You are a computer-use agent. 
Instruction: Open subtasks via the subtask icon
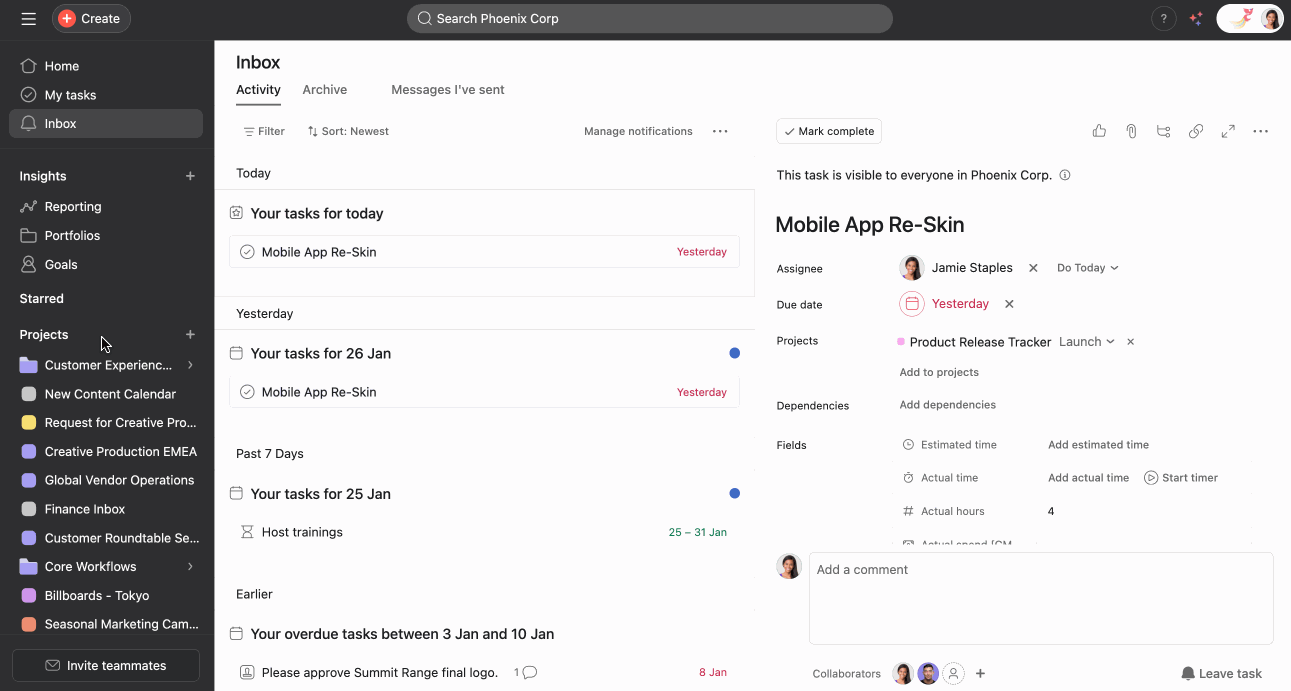(1163, 131)
